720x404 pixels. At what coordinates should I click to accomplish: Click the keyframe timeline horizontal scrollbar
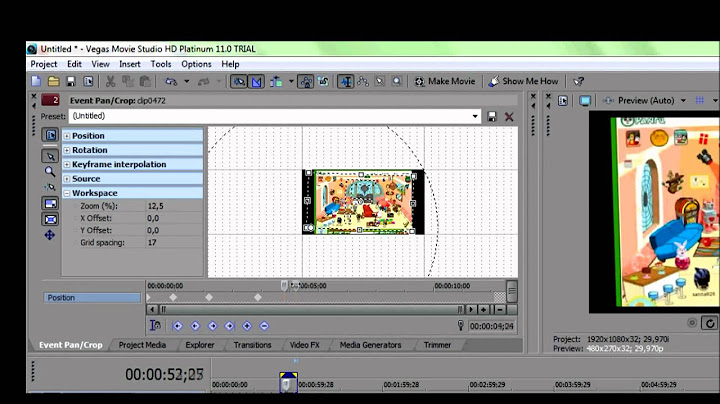311,310
